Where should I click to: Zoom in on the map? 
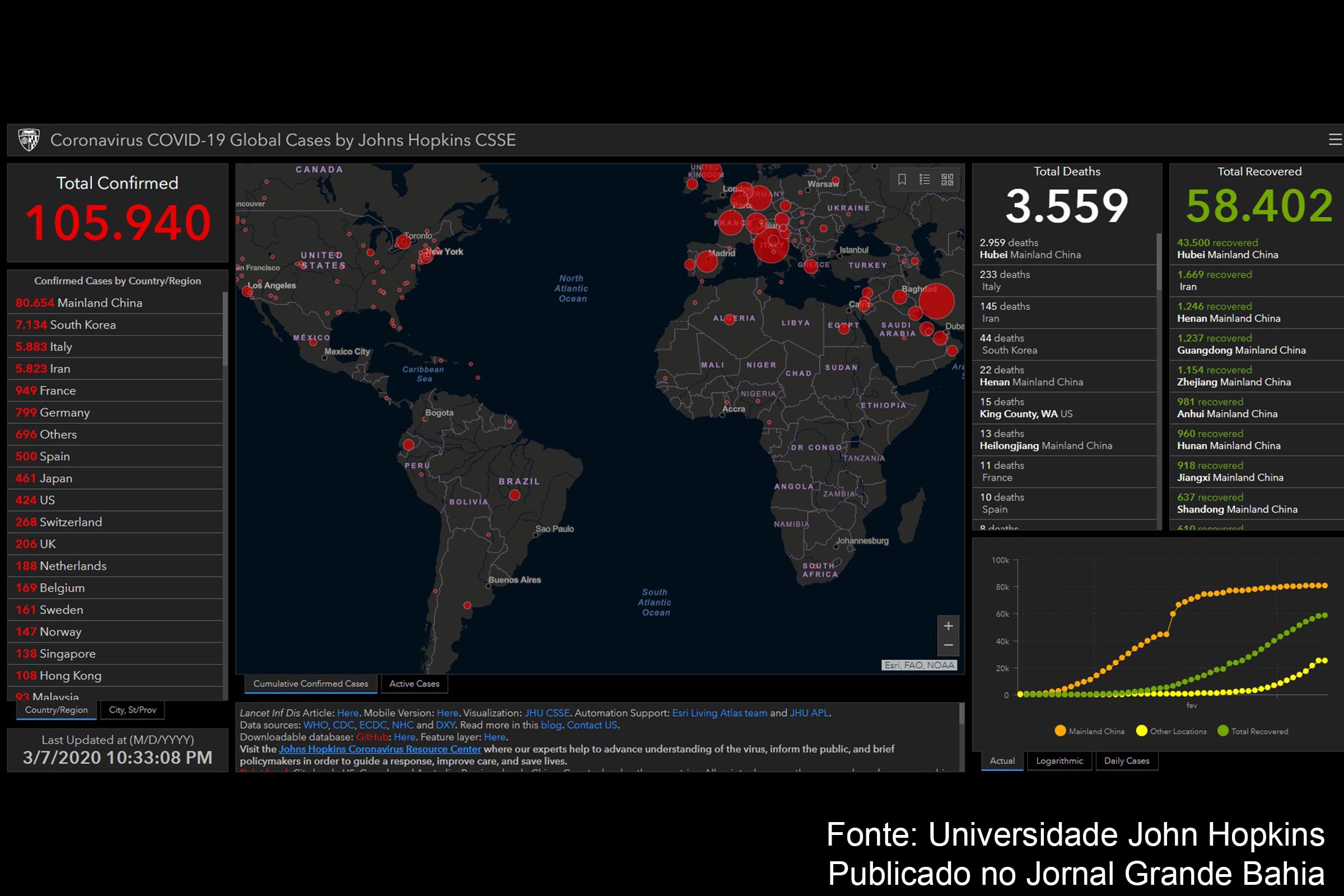pyautogui.click(x=948, y=626)
